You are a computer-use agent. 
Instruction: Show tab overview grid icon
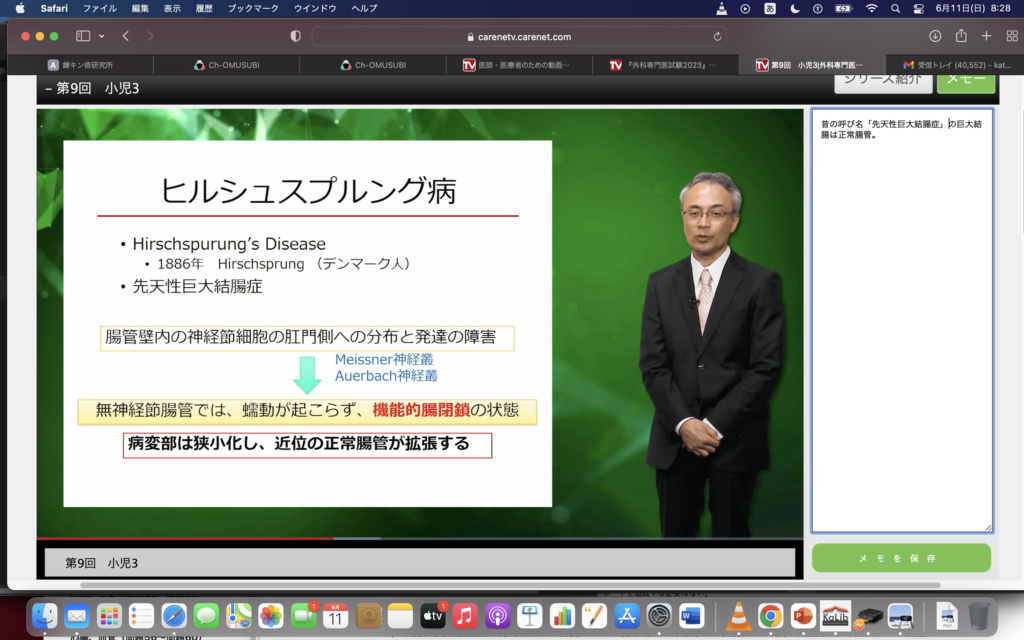[x=1011, y=36]
